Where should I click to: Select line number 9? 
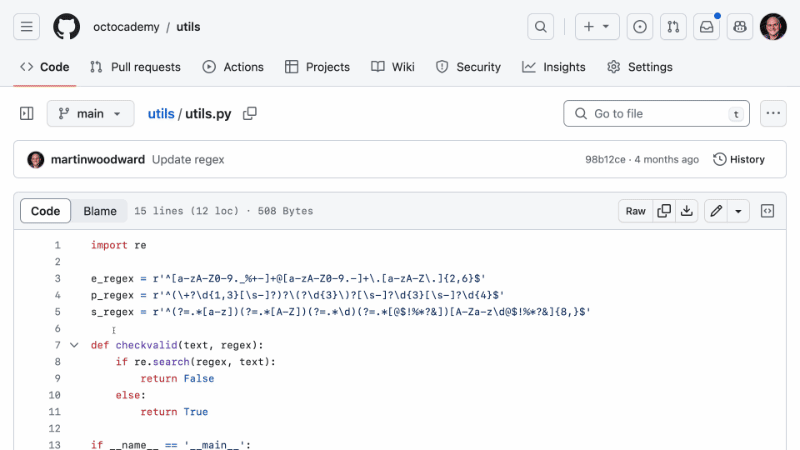58,379
